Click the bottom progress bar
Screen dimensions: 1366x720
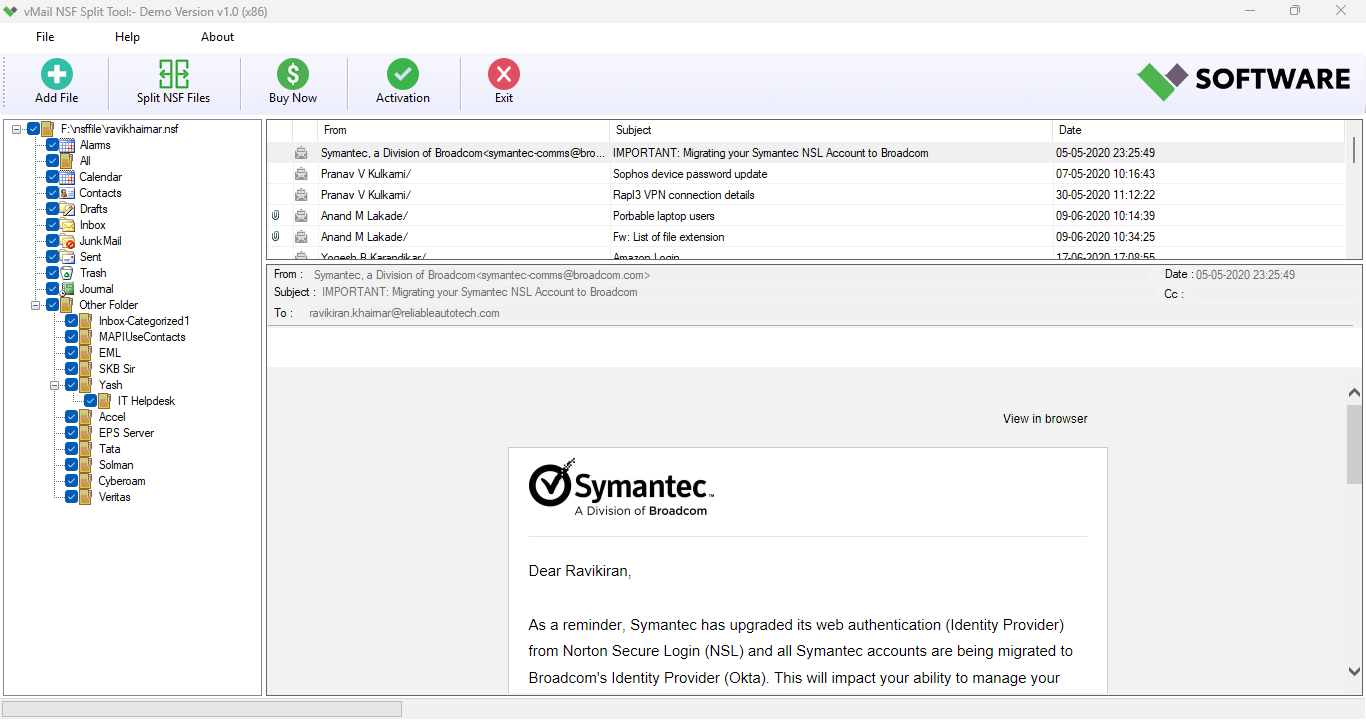[202, 709]
